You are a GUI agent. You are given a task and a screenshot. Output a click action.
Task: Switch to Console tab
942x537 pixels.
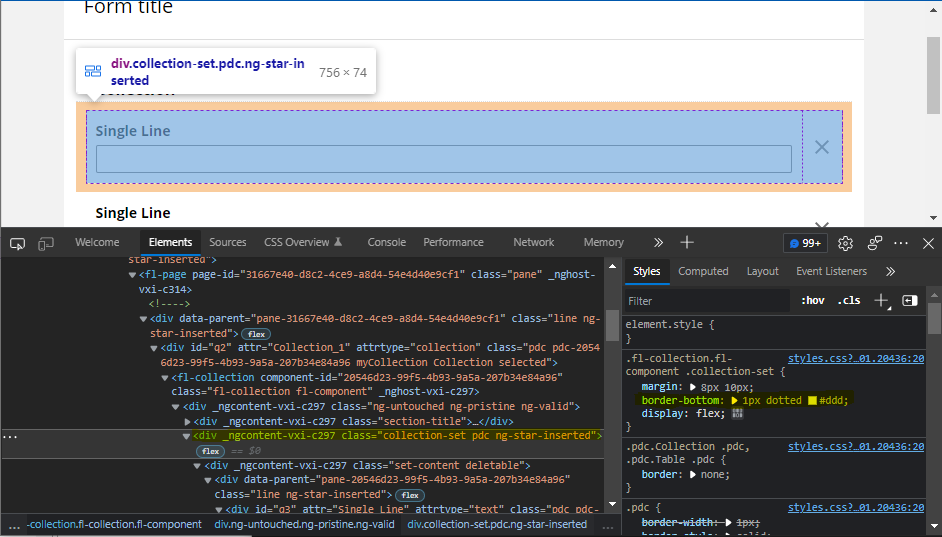click(x=386, y=243)
